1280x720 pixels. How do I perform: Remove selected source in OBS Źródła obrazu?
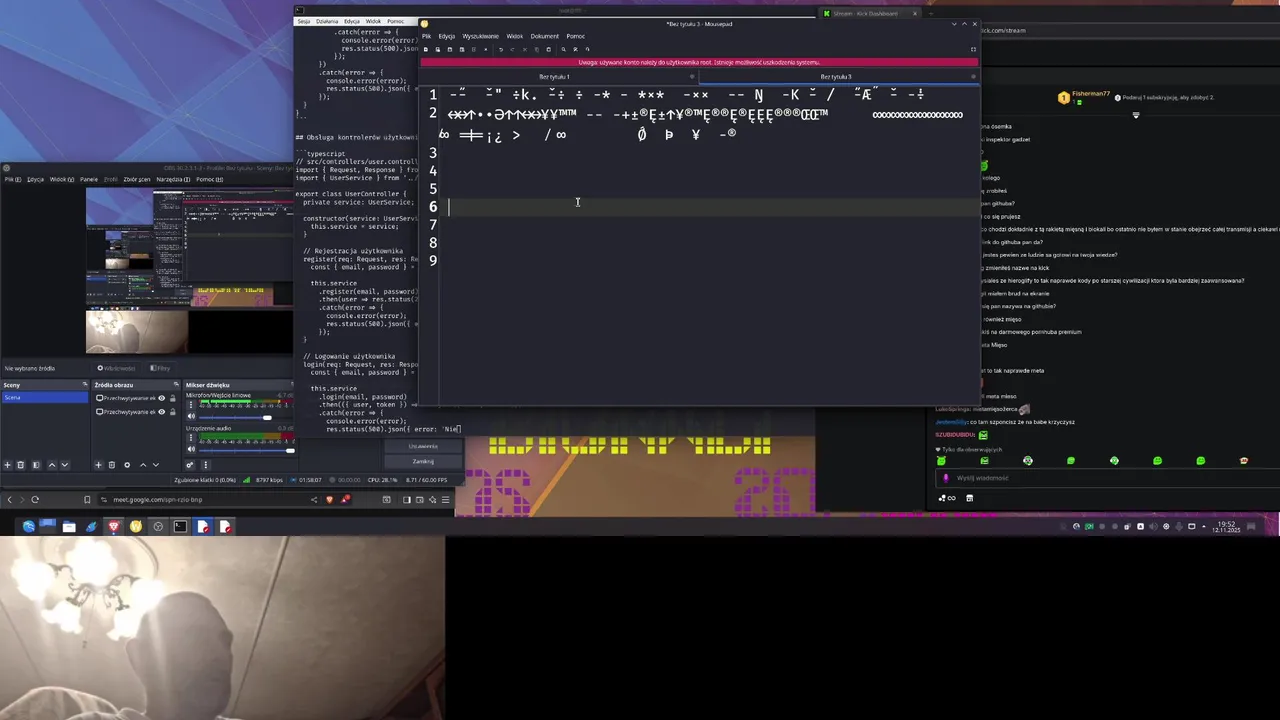tap(112, 465)
